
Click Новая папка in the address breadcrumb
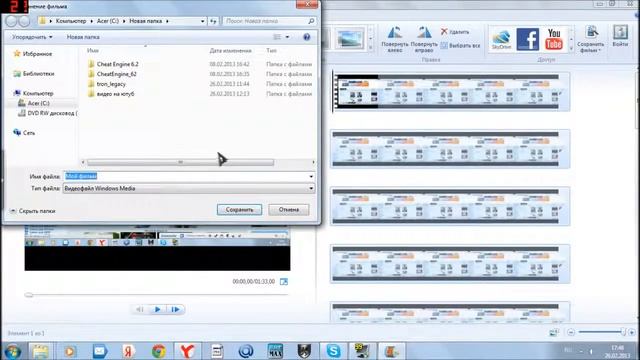145,21
